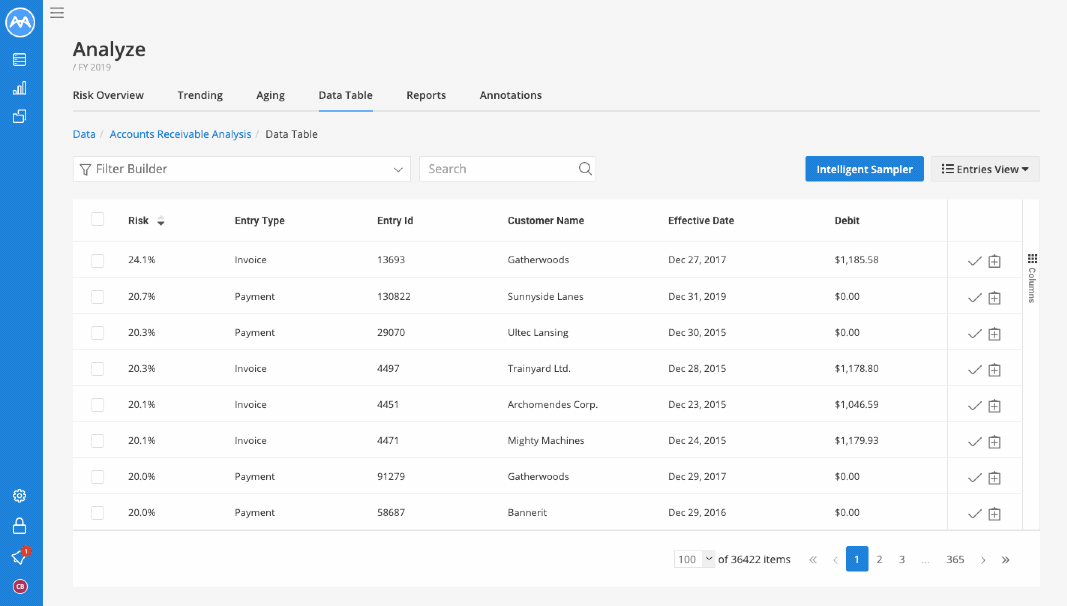This screenshot has width=1067, height=606.
Task: Check the Ultec Lansing row checkbox
Action: coord(97,333)
